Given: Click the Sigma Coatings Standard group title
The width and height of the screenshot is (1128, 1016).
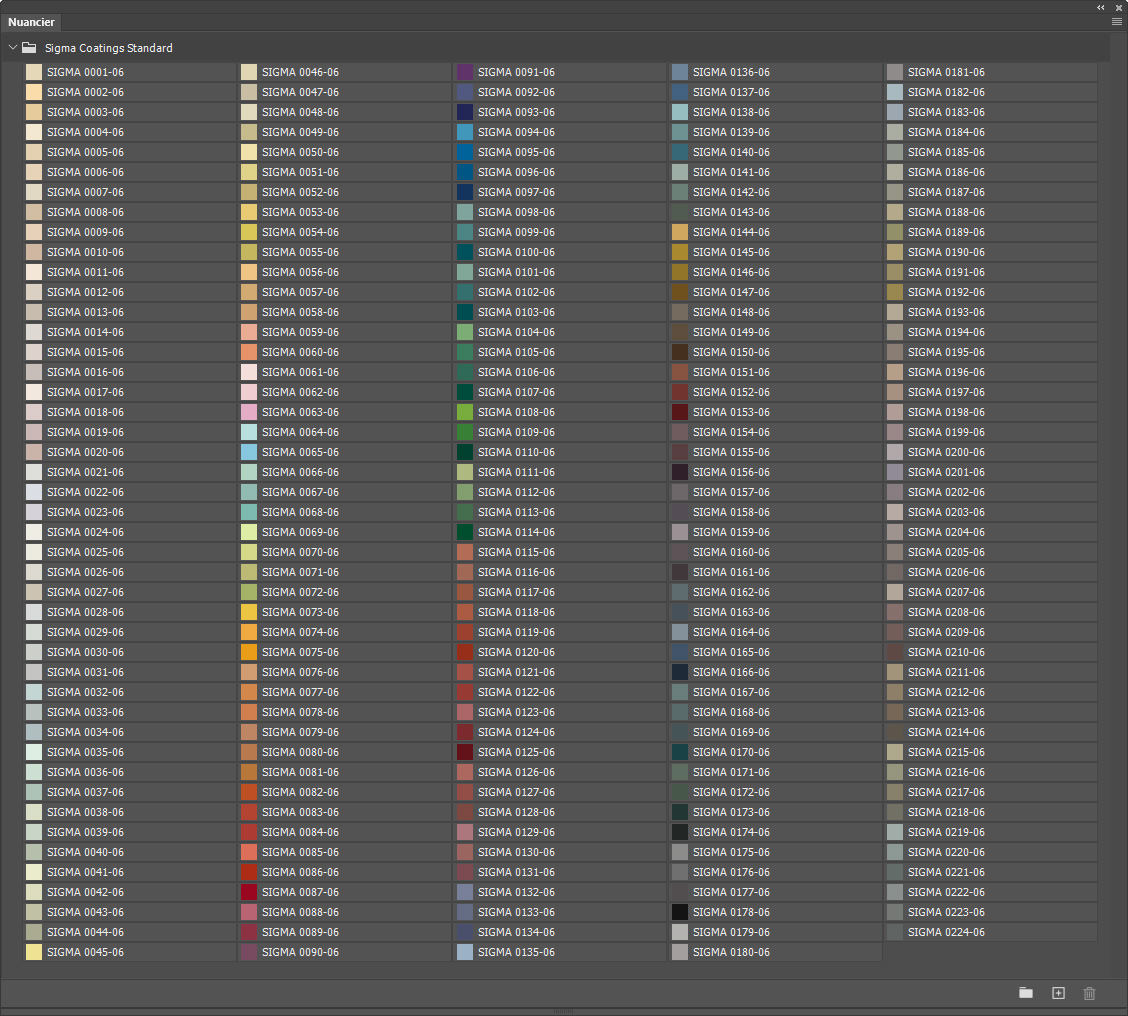Looking at the screenshot, I should pyautogui.click(x=109, y=47).
